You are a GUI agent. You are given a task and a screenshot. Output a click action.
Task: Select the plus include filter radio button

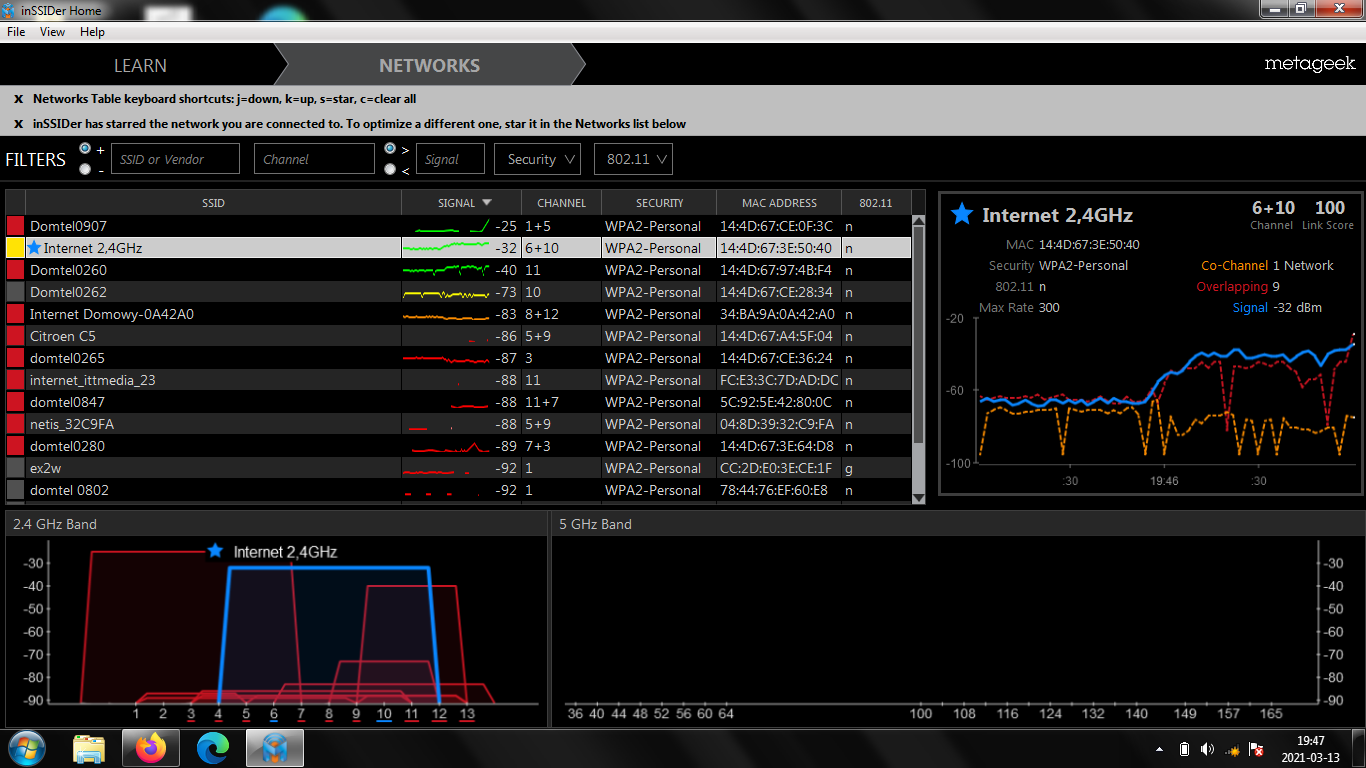pyautogui.click(x=85, y=148)
